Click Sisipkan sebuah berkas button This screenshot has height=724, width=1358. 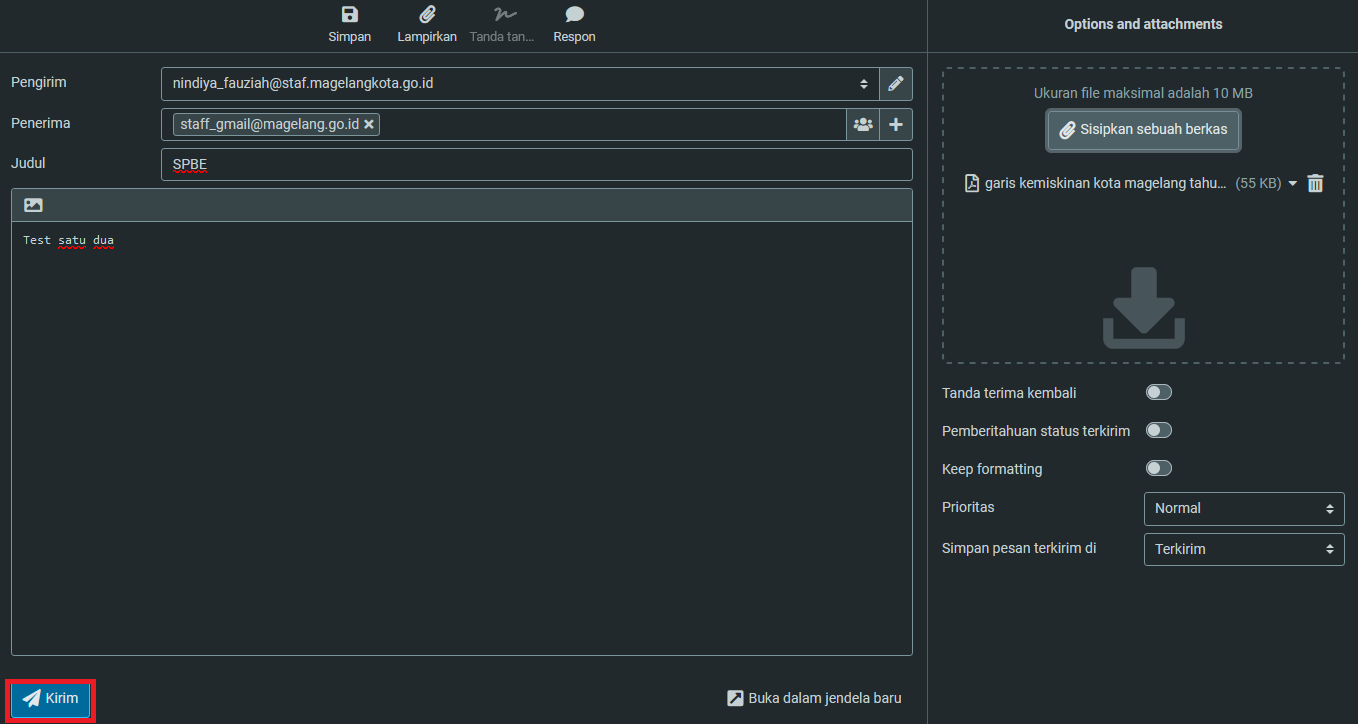pyautogui.click(x=1144, y=130)
